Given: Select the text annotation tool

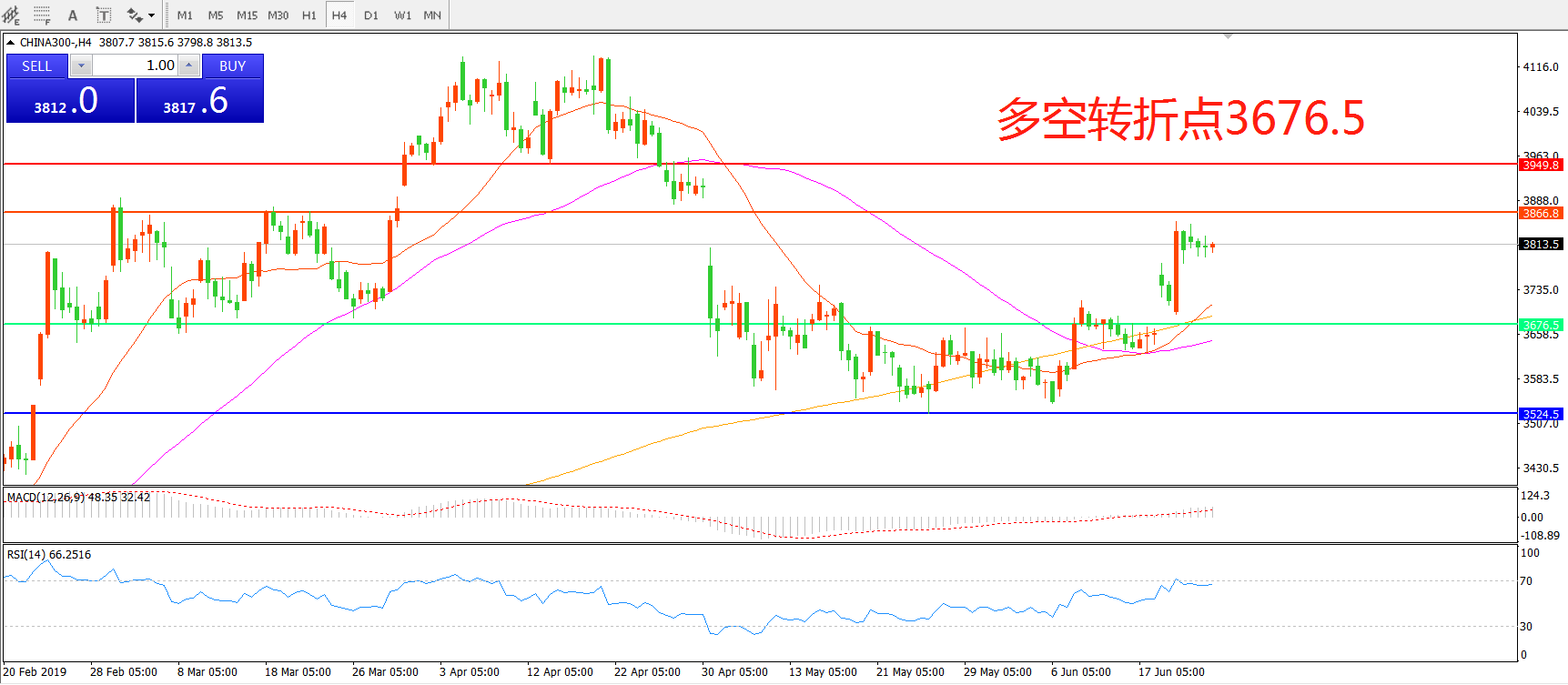Looking at the screenshot, I should [x=73, y=15].
